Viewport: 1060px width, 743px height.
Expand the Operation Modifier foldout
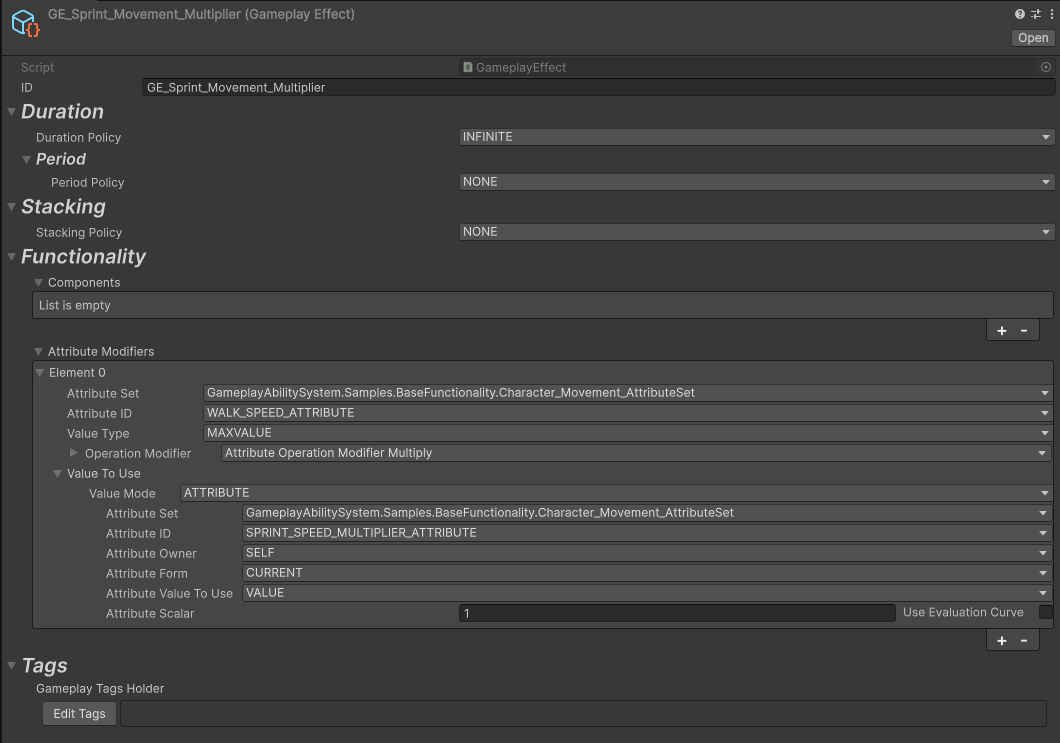point(74,453)
